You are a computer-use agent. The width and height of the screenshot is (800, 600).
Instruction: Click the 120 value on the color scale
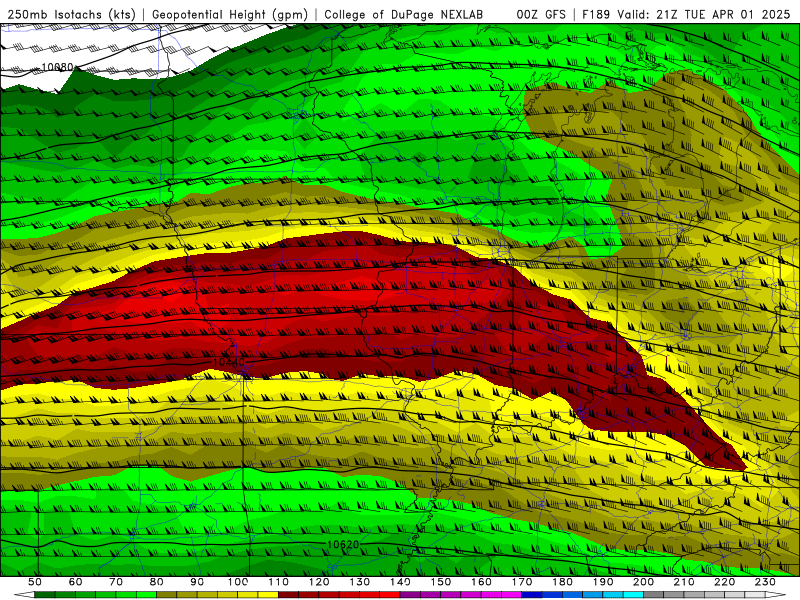(x=319, y=582)
